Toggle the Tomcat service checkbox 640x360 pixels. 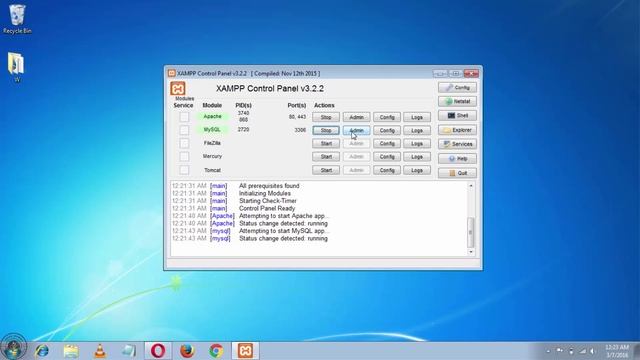[x=184, y=170]
